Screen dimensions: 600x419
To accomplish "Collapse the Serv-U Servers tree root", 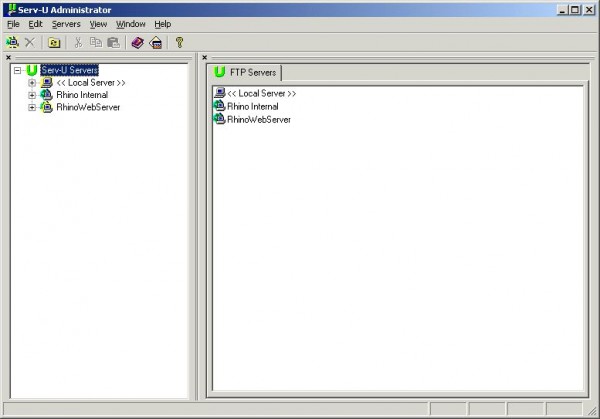I will point(17,70).
